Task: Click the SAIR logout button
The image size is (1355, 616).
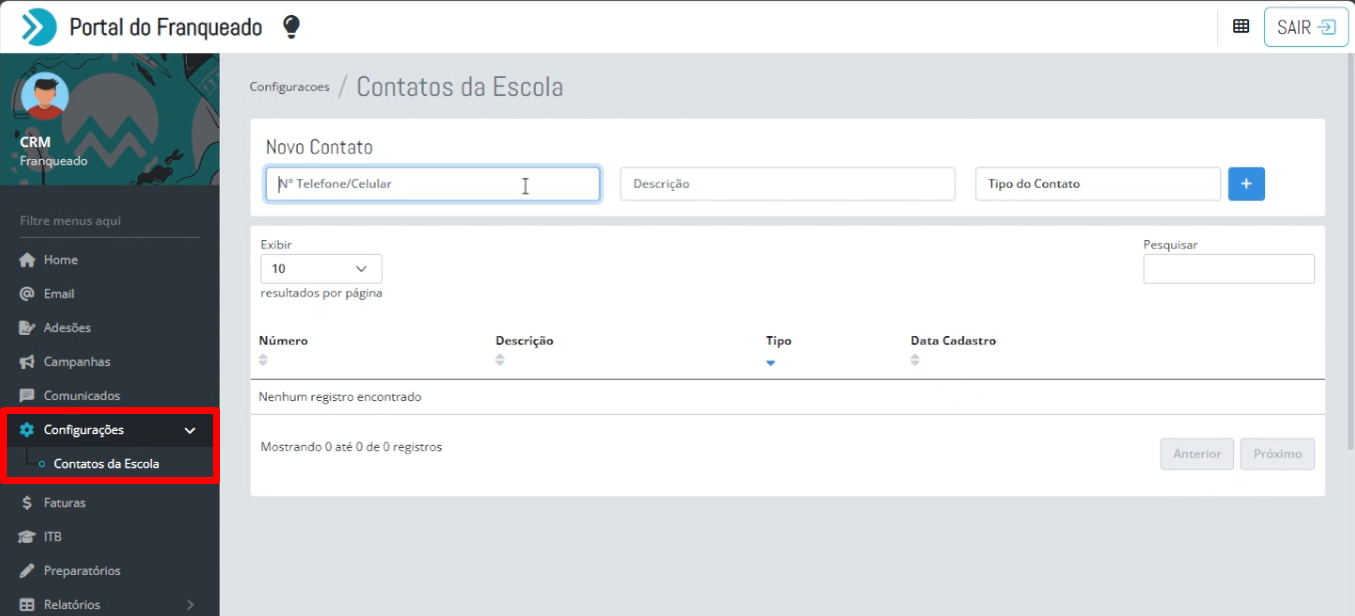Action: click(x=1306, y=27)
